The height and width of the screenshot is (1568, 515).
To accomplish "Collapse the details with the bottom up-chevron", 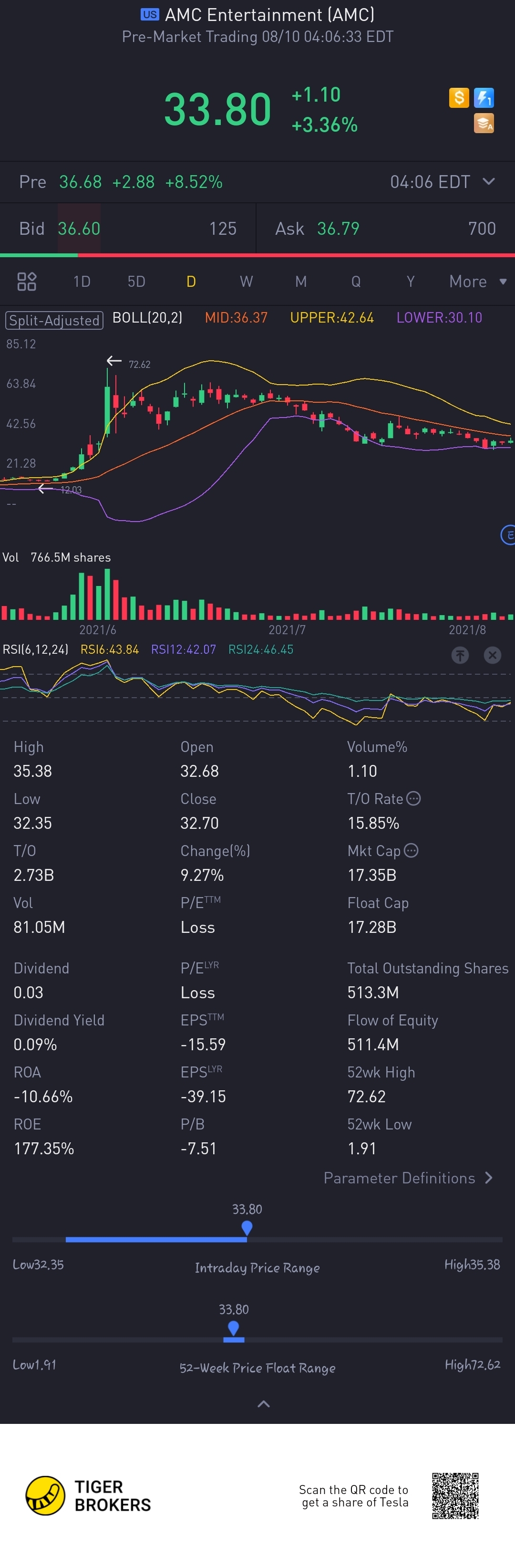I will point(263,1404).
